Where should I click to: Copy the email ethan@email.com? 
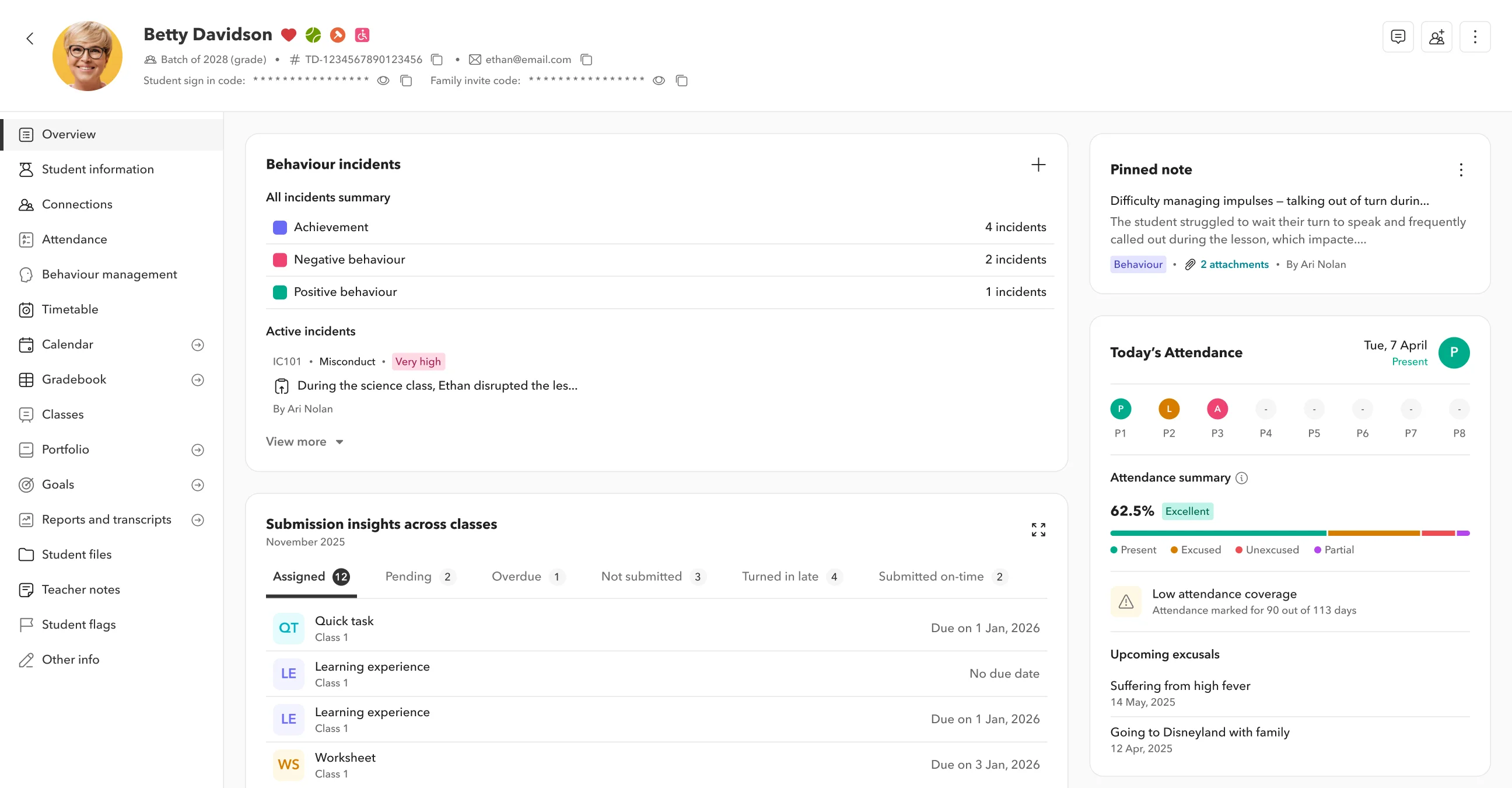[x=586, y=60]
